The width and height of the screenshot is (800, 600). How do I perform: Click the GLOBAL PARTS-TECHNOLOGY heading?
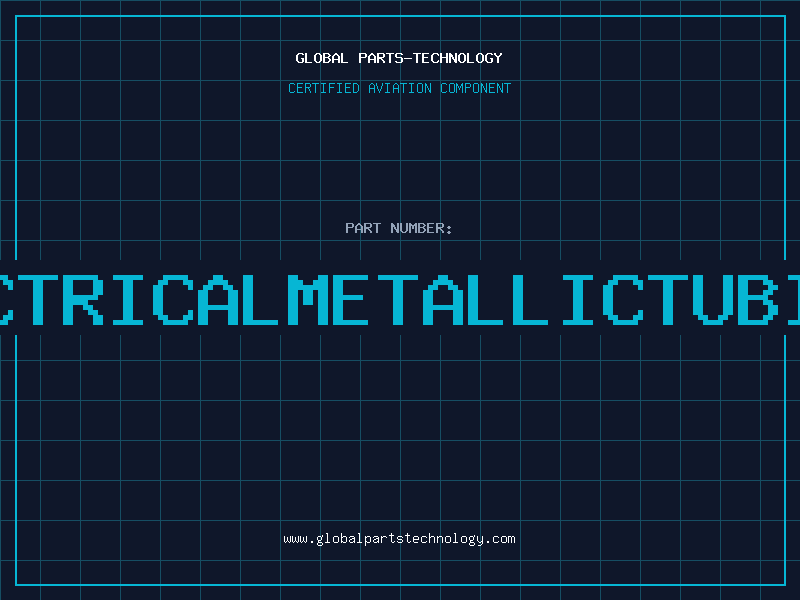(399, 58)
